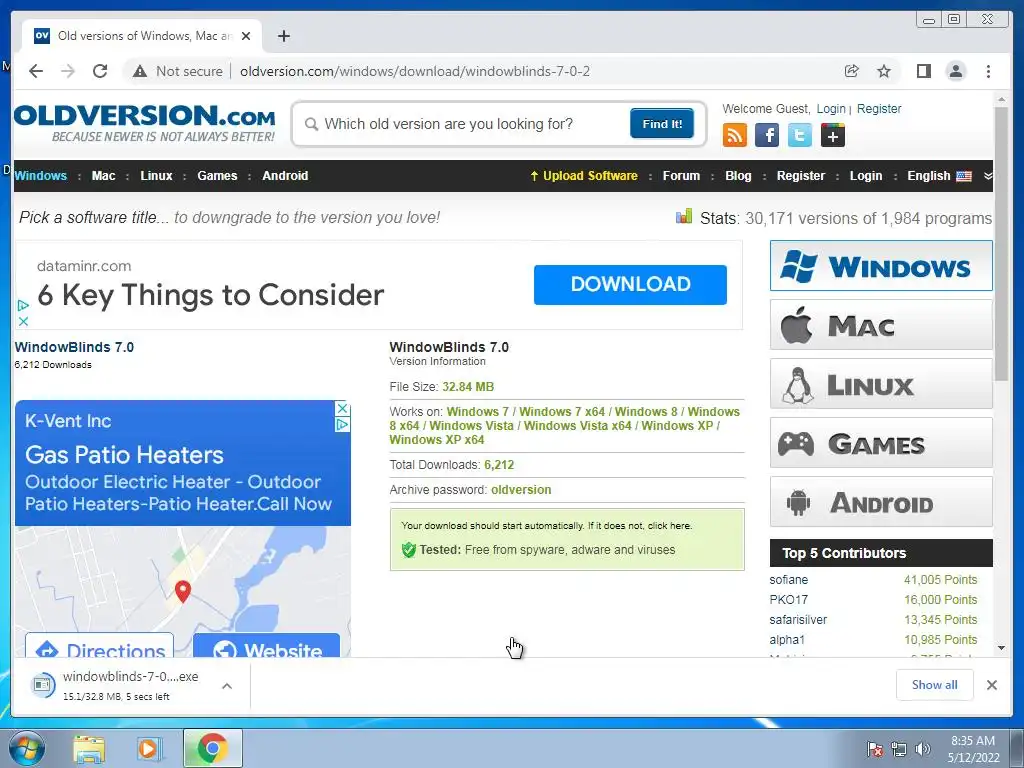This screenshot has width=1024, height=768.
Task: Open Chrome's three-dot menu
Action: click(988, 71)
